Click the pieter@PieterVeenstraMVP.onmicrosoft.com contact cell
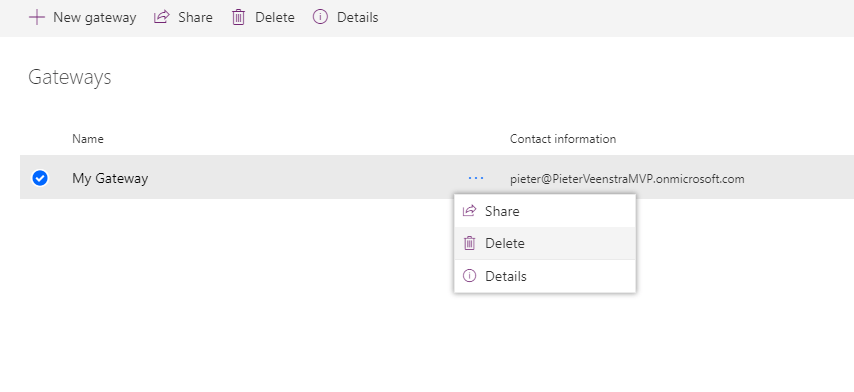Viewport: 854px width, 392px height. 627,179
